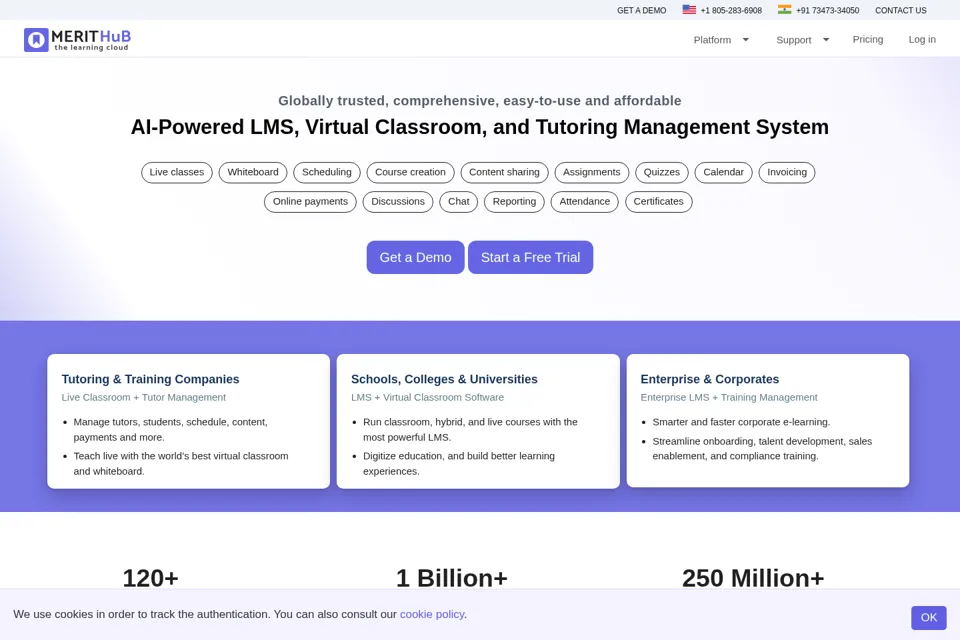
Task: Click 'Manage tutors, students, schedule' bullet
Action: pos(170,429)
